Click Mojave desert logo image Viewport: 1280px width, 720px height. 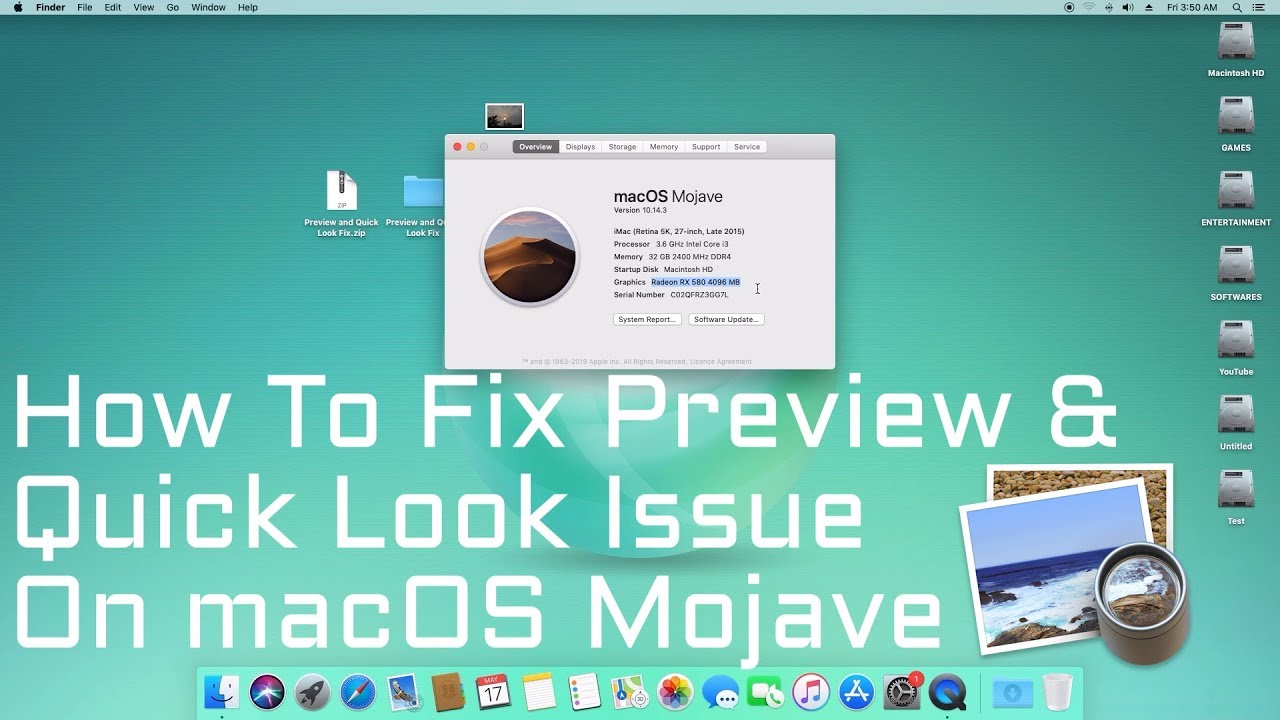tap(530, 256)
